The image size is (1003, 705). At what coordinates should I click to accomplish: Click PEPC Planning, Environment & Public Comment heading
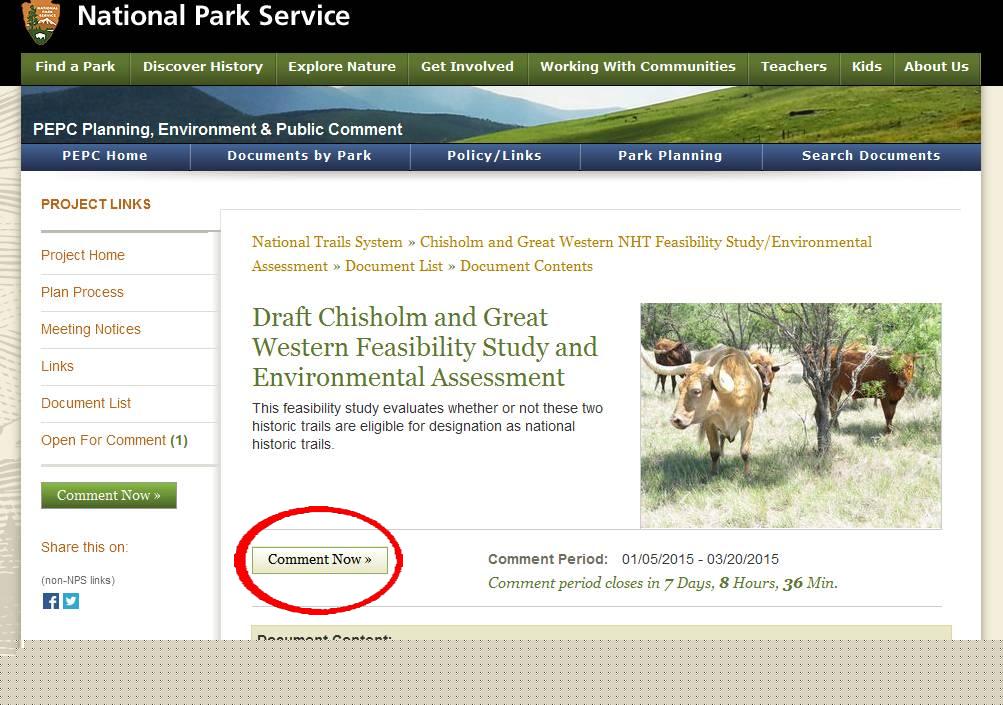[x=217, y=130]
